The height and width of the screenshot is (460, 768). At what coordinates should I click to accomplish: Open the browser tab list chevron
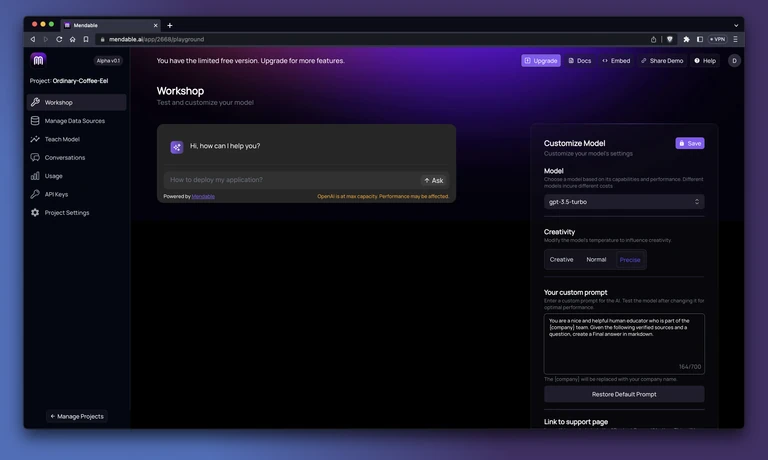(736, 25)
